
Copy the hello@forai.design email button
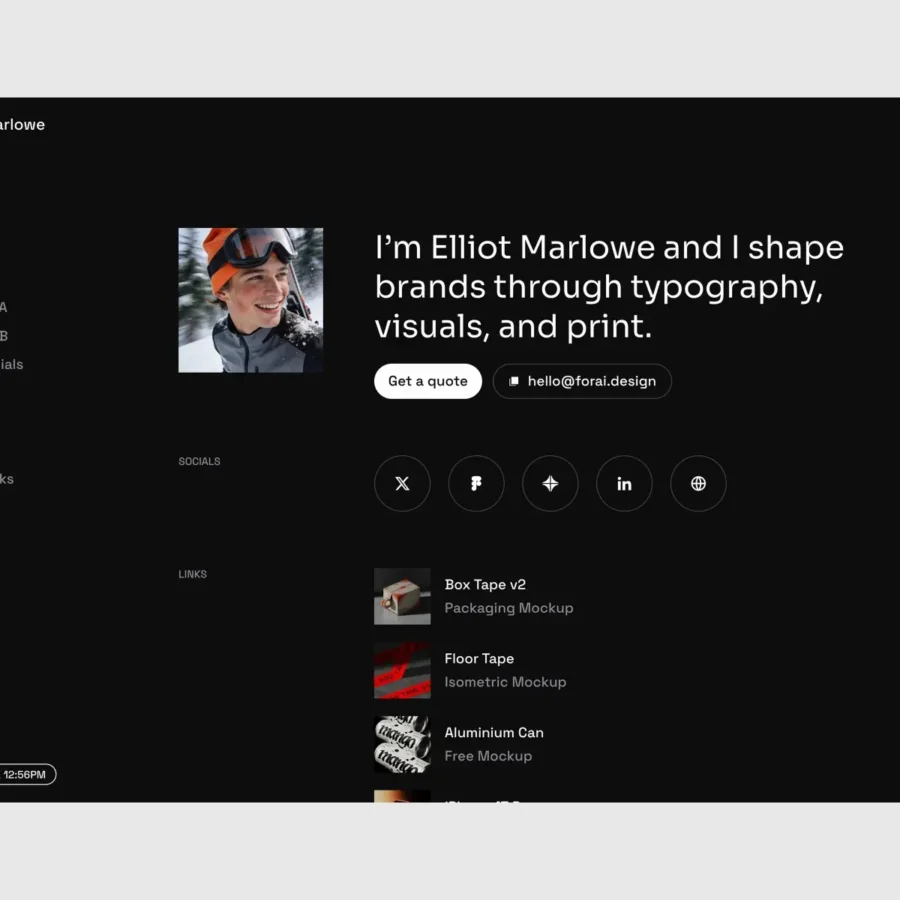point(582,381)
